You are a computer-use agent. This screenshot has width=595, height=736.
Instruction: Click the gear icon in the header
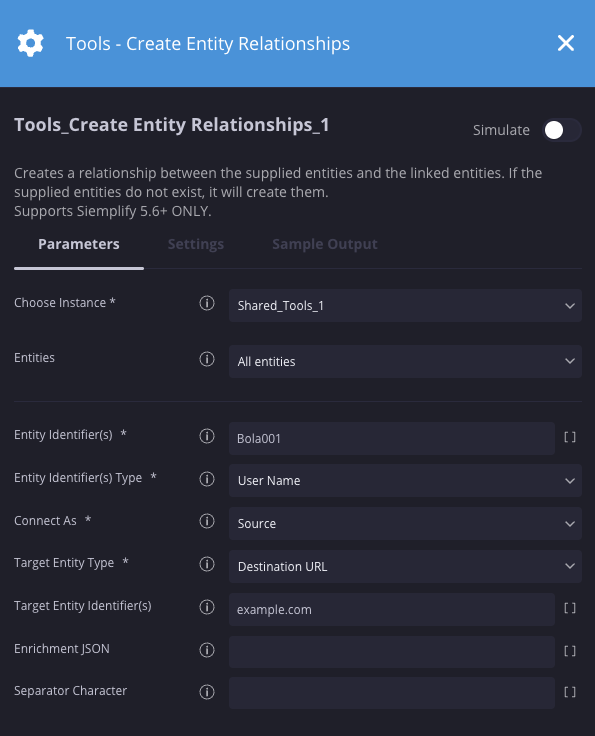[x=31, y=43]
